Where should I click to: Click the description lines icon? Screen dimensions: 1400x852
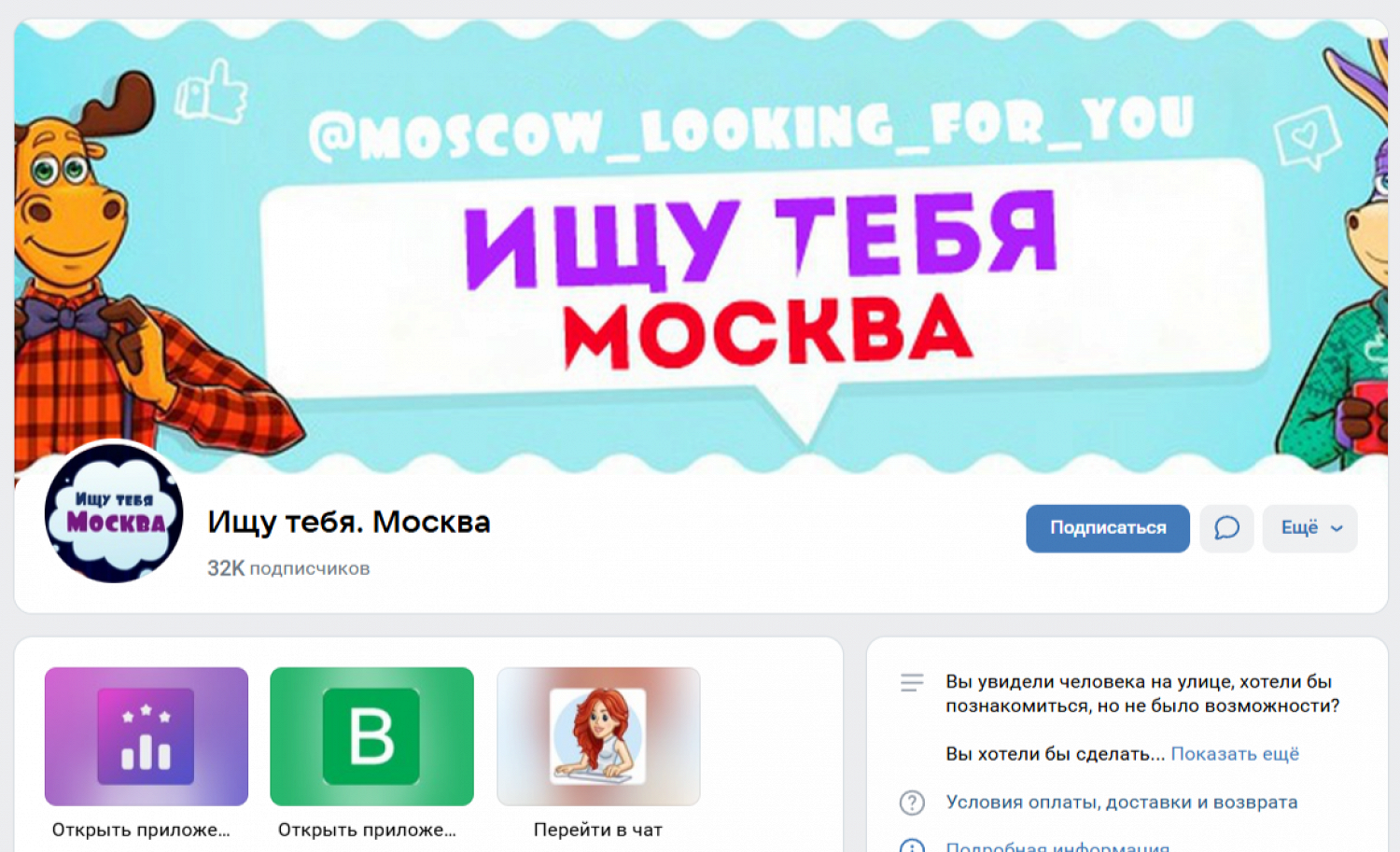coord(912,683)
